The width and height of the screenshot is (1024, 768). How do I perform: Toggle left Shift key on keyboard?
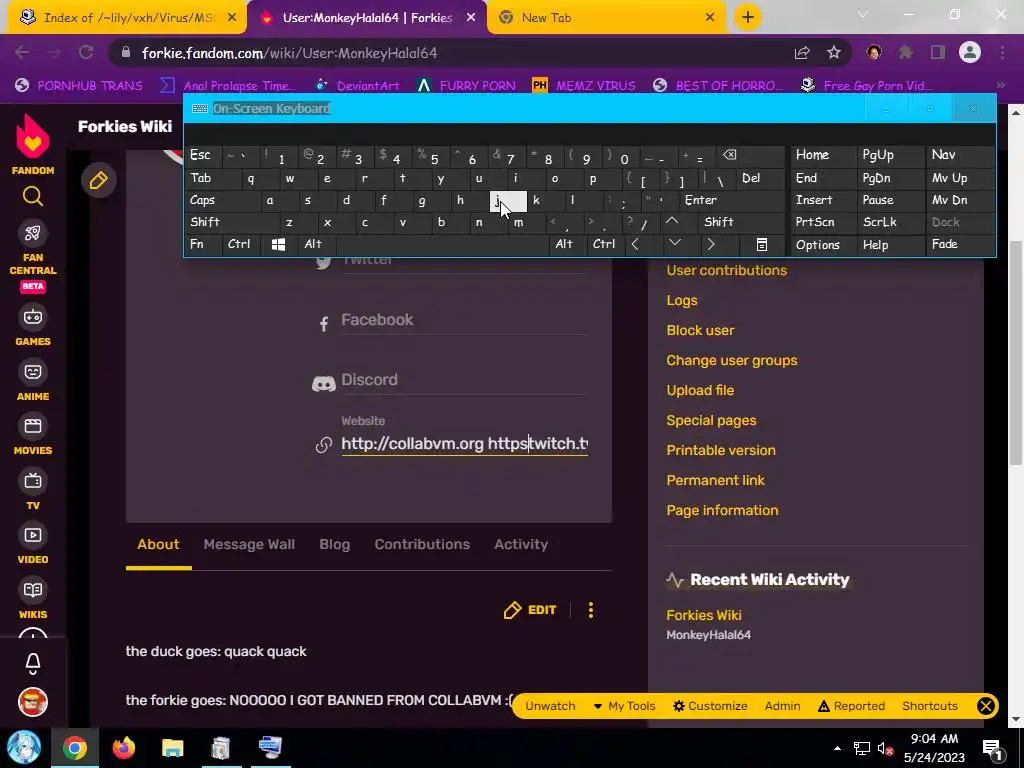(231, 222)
